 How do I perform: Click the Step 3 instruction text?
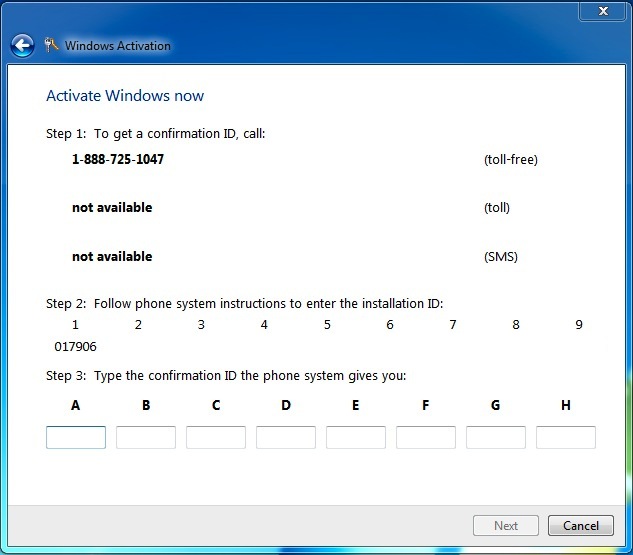click(226, 376)
